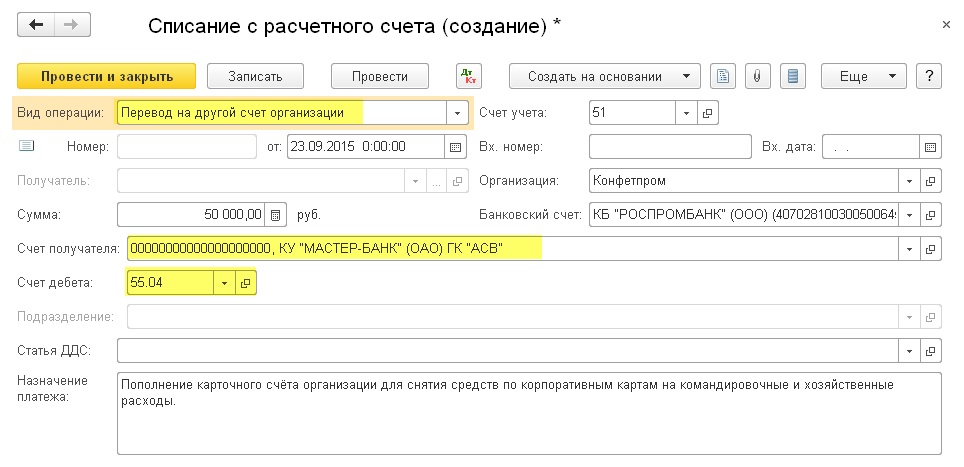
Task: Focus the Номер input field
Action: pos(187,147)
